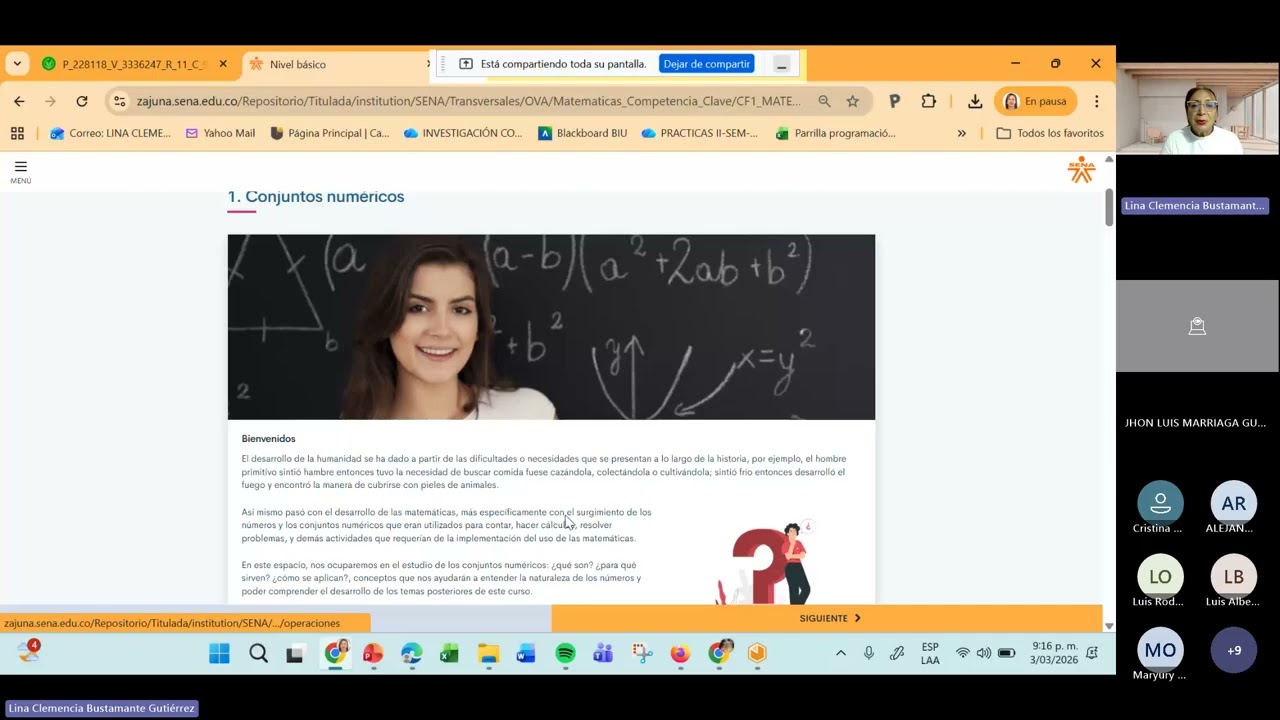
Task: Select Cristina participant avatar
Action: [1160, 503]
